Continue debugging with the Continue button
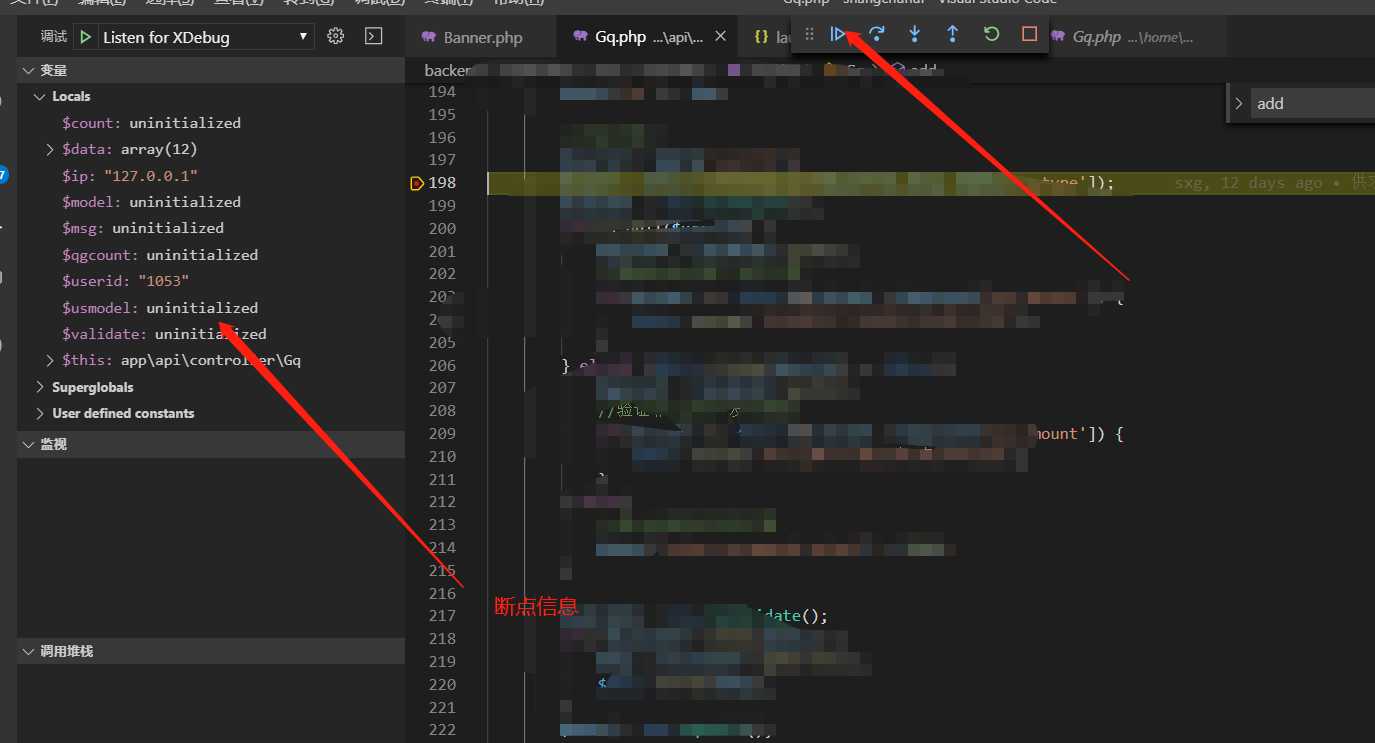This screenshot has height=743, width=1375. tap(838, 34)
